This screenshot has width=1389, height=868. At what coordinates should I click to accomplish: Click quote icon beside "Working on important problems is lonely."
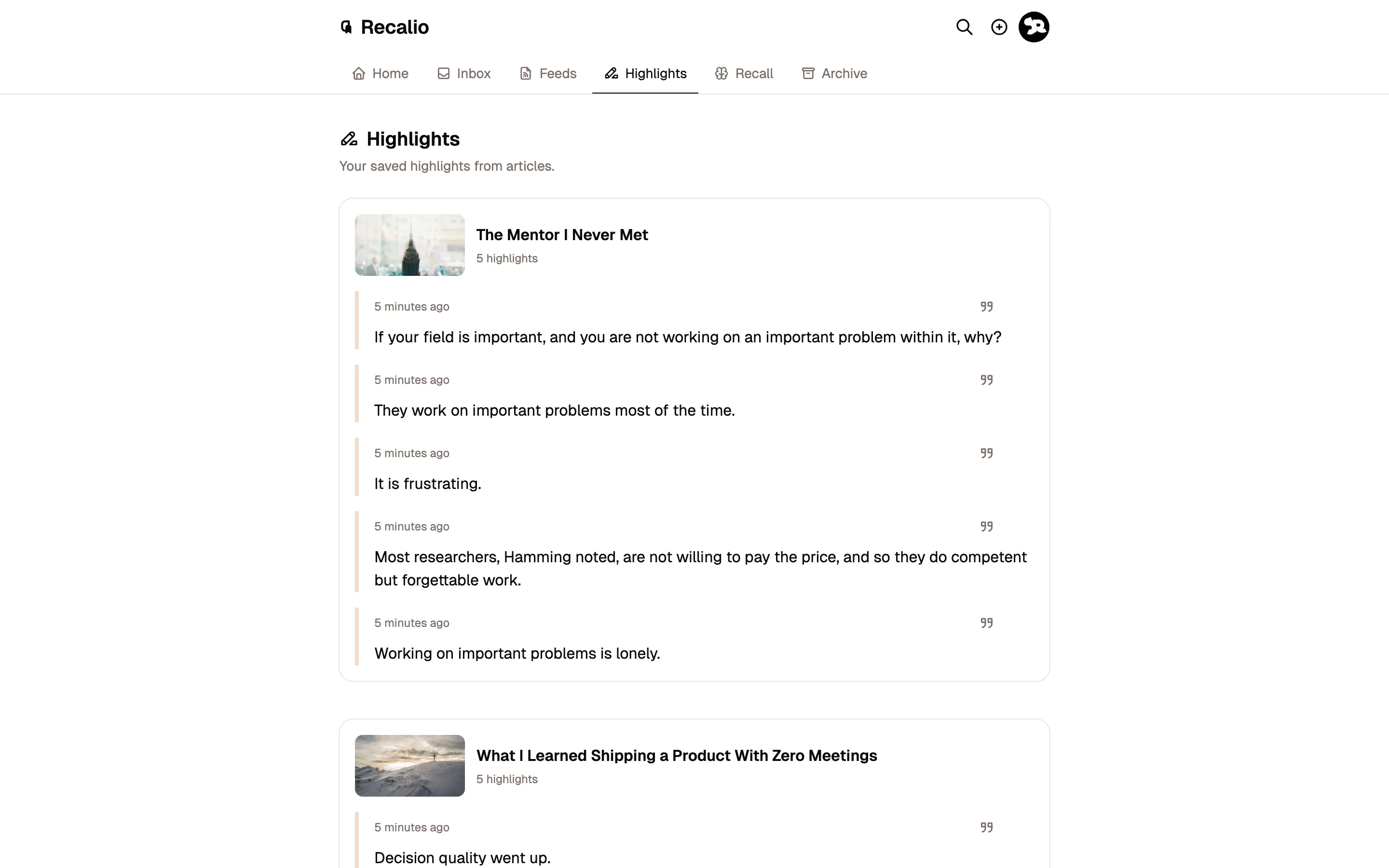tap(986, 623)
